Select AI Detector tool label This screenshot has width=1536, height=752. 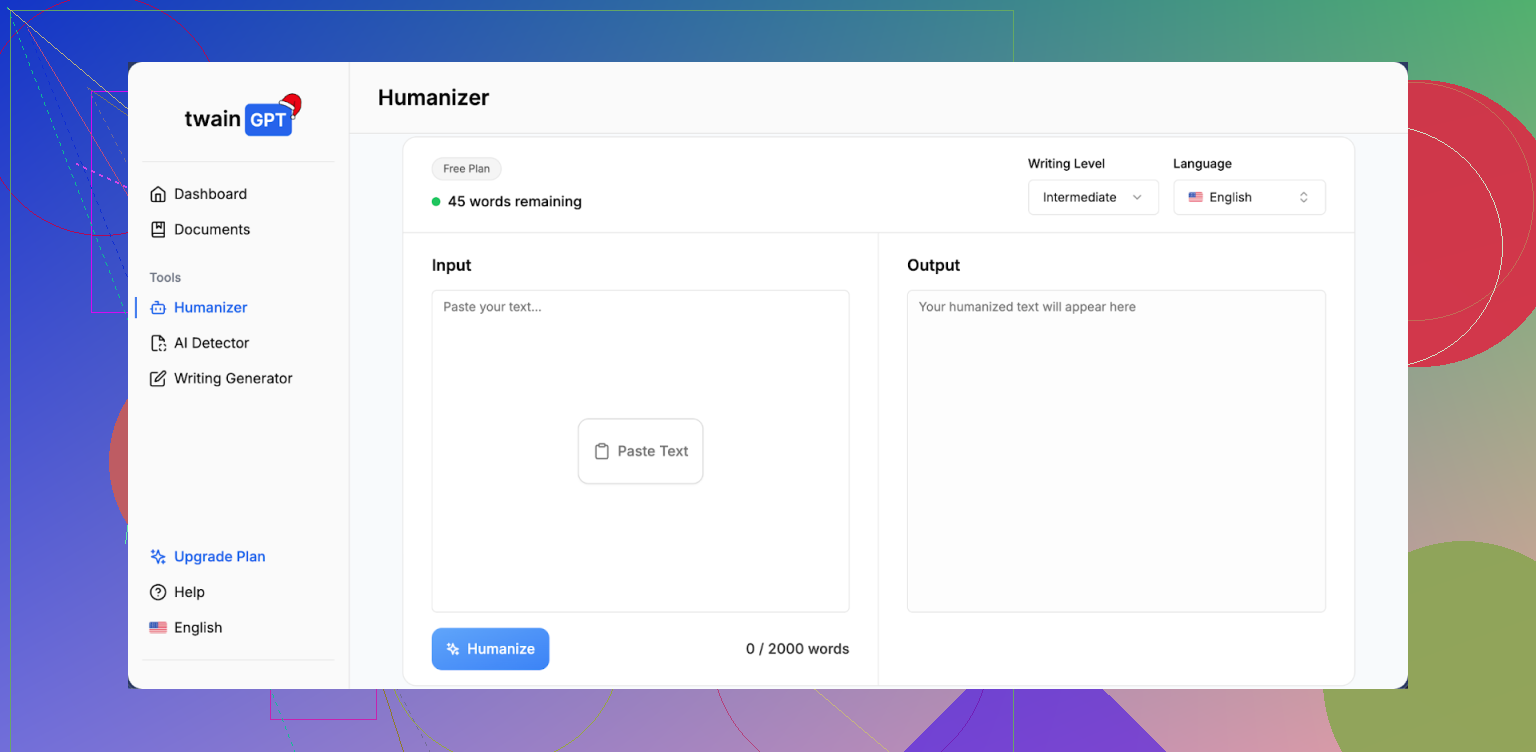[x=211, y=343]
